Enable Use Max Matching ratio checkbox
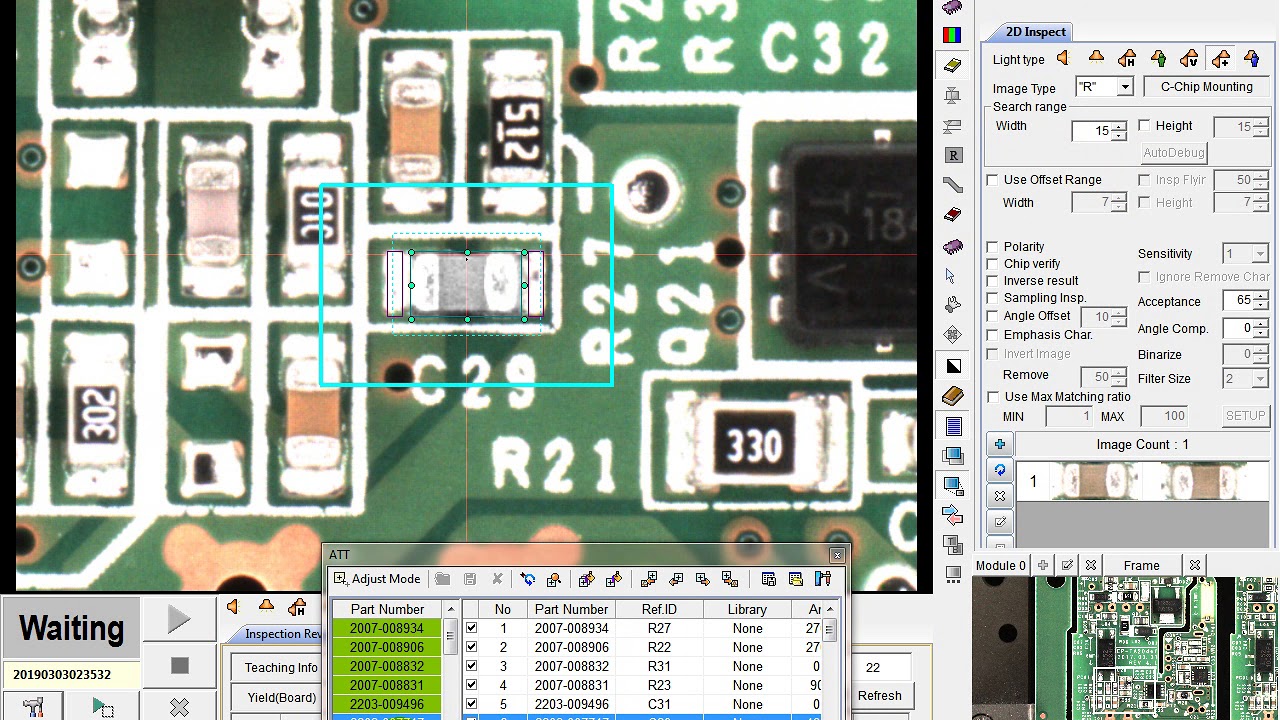The width and height of the screenshot is (1280, 720). [x=992, y=397]
